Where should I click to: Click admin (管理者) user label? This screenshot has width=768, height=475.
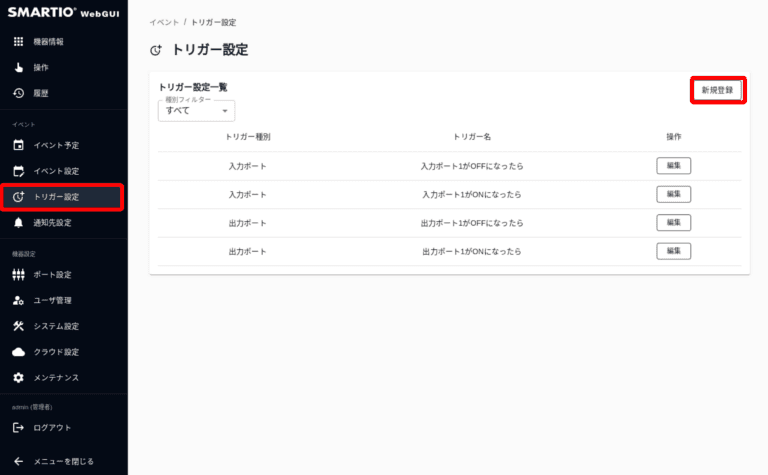(x=32, y=407)
